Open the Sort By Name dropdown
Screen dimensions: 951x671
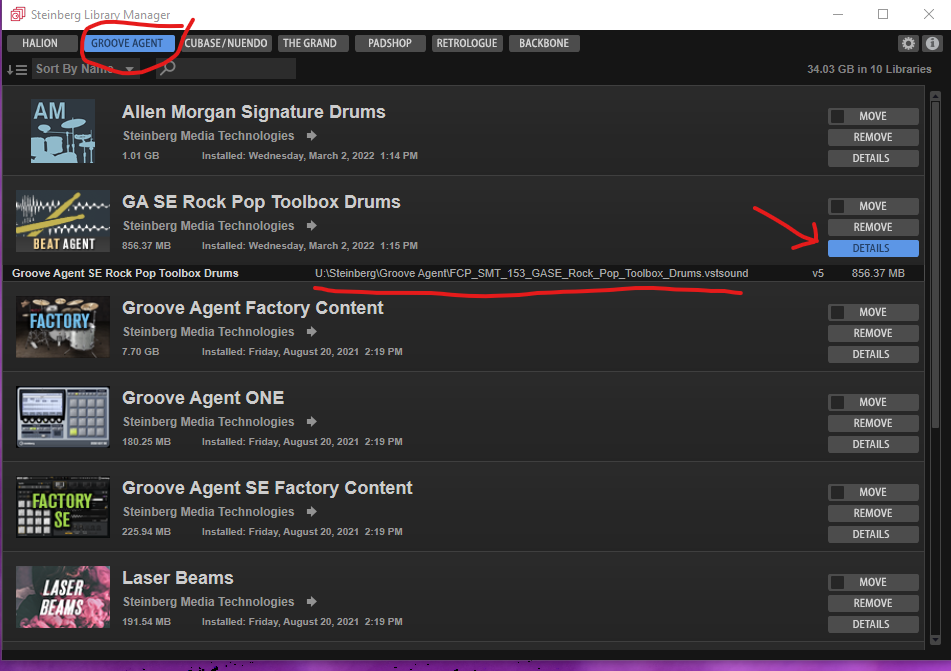pos(86,69)
